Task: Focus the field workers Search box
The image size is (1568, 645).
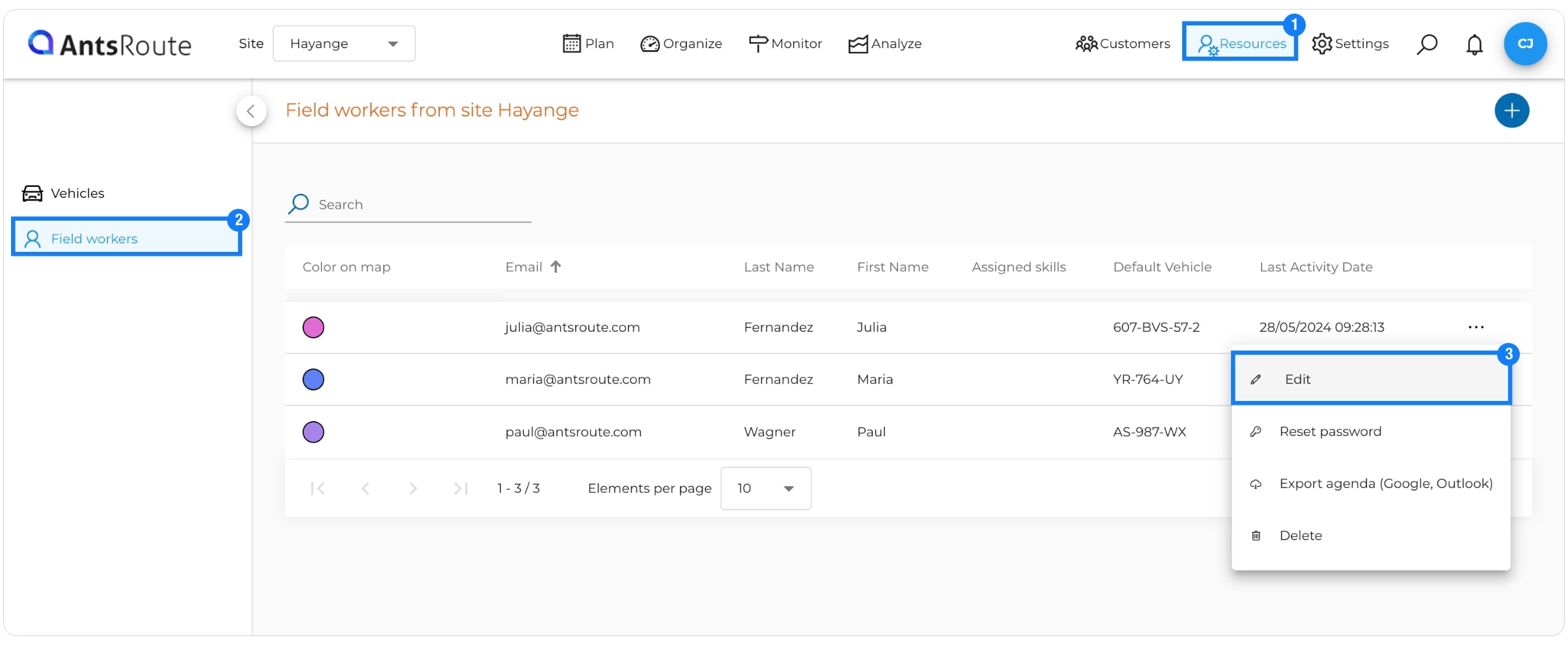Action: pos(408,204)
